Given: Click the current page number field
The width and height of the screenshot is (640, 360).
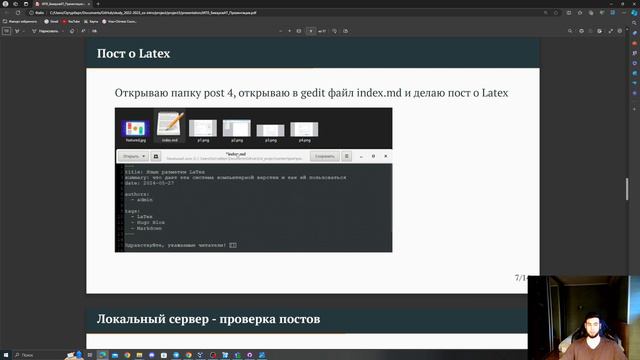Looking at the screenshot, I should tap(311, 31).
